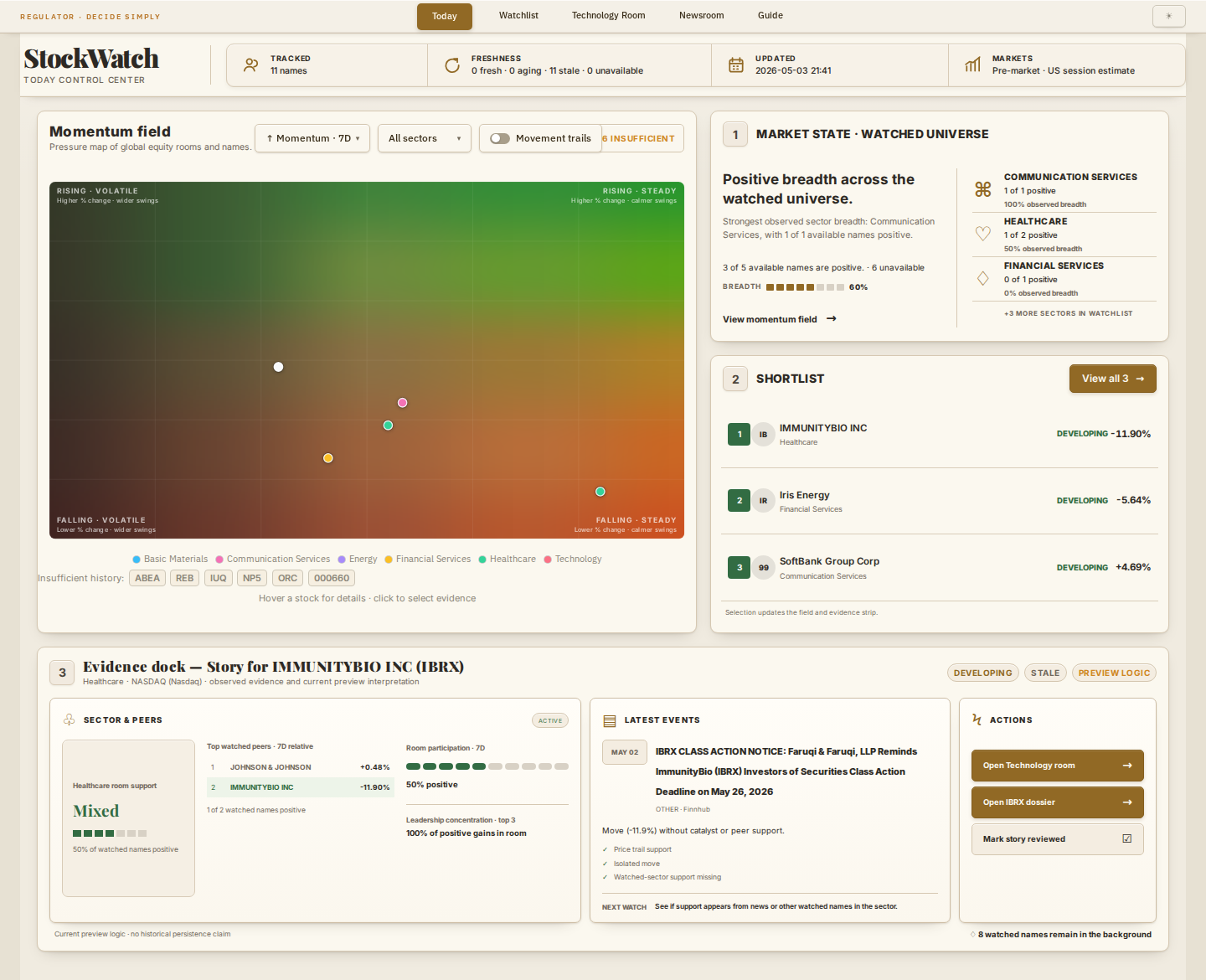Open the IBRX class action notice headline
Image resolution: width=1206 pixels, height=980 pixels.
coord(786,771)
